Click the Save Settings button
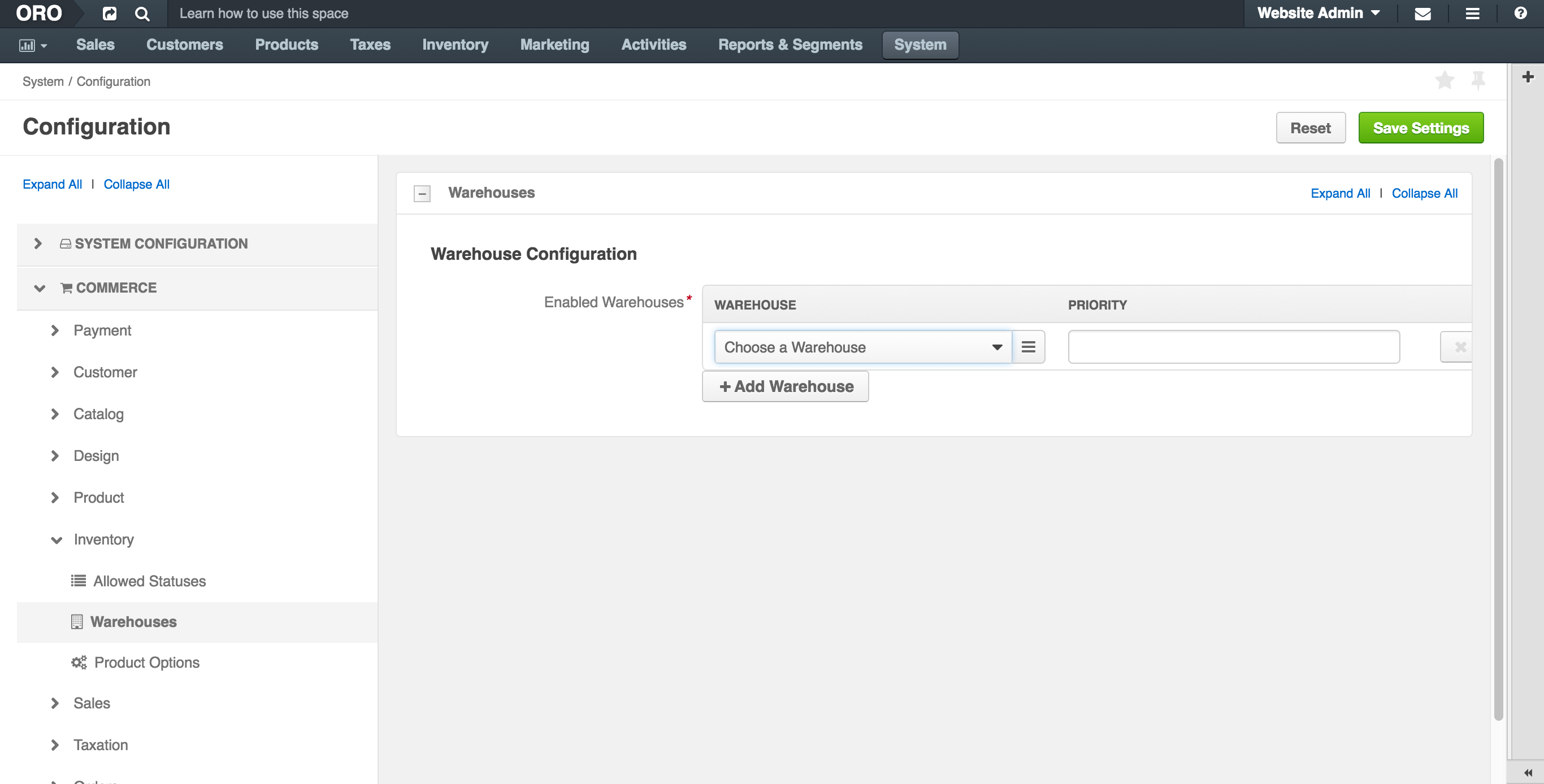Viewport: 1544px width, 784px height. 1421,128
